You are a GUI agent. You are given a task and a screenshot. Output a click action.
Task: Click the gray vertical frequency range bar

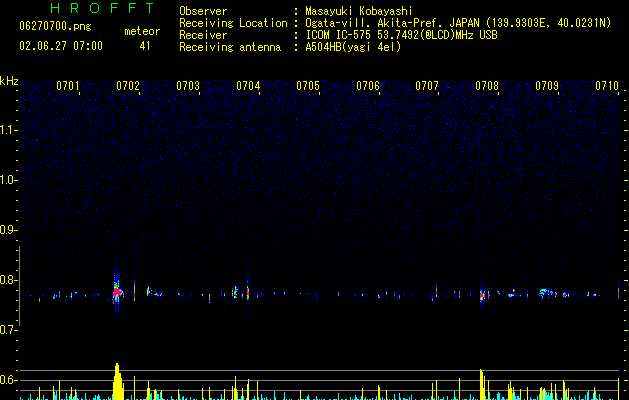[x=19, y=286]
